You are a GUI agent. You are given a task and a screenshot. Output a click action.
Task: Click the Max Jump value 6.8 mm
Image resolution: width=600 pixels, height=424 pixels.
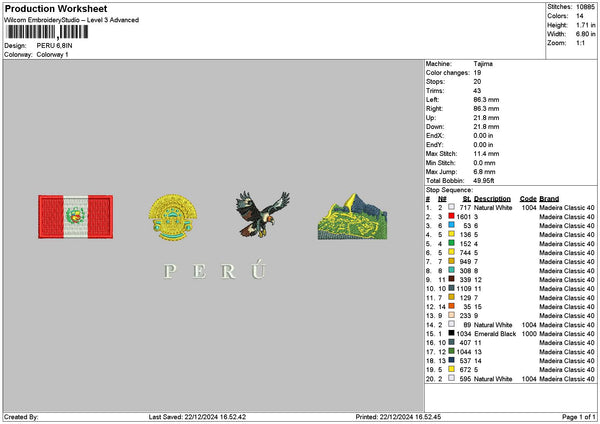(x=484, y=172)
